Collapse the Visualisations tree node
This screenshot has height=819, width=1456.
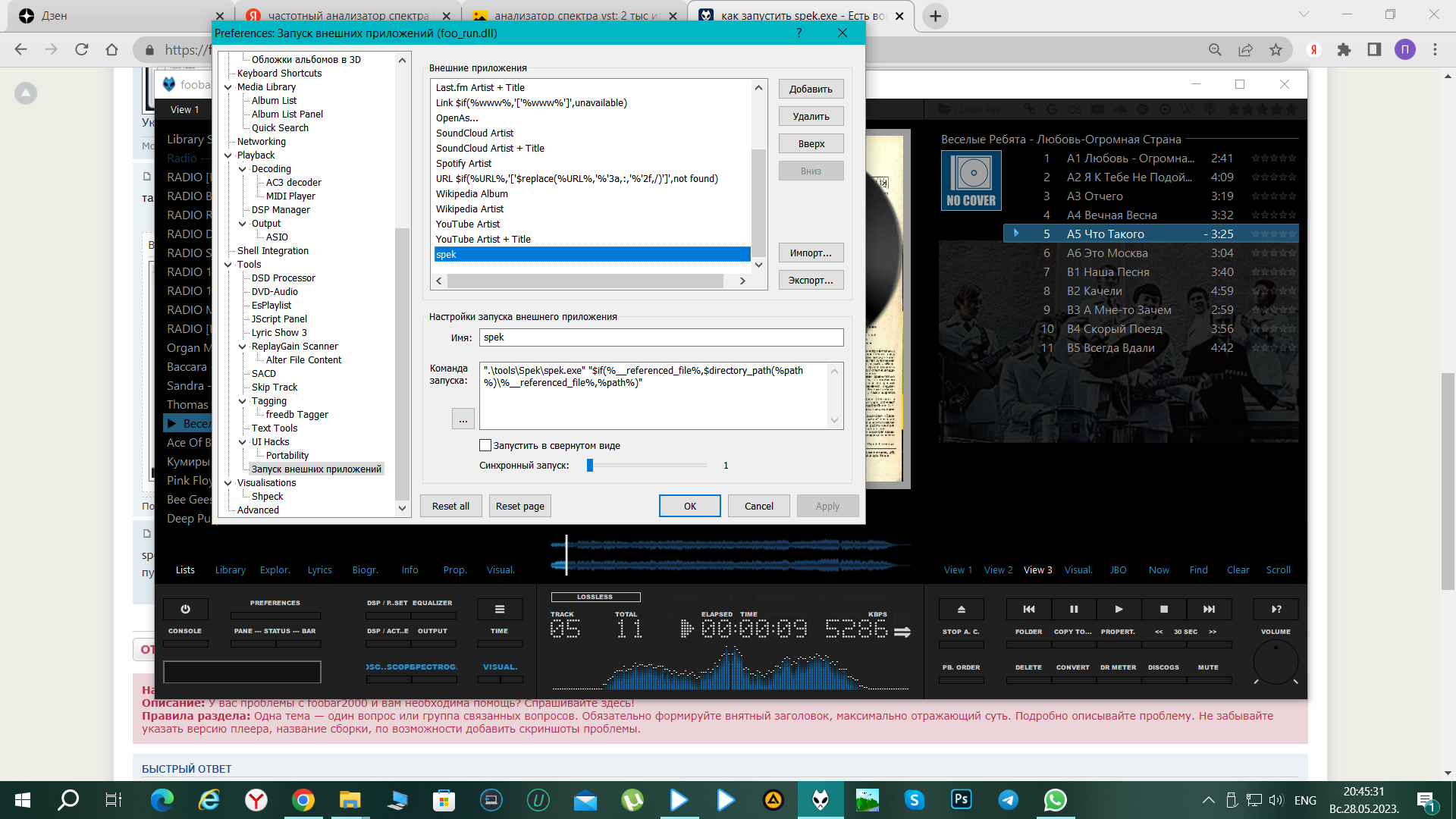tap(228, 483)
